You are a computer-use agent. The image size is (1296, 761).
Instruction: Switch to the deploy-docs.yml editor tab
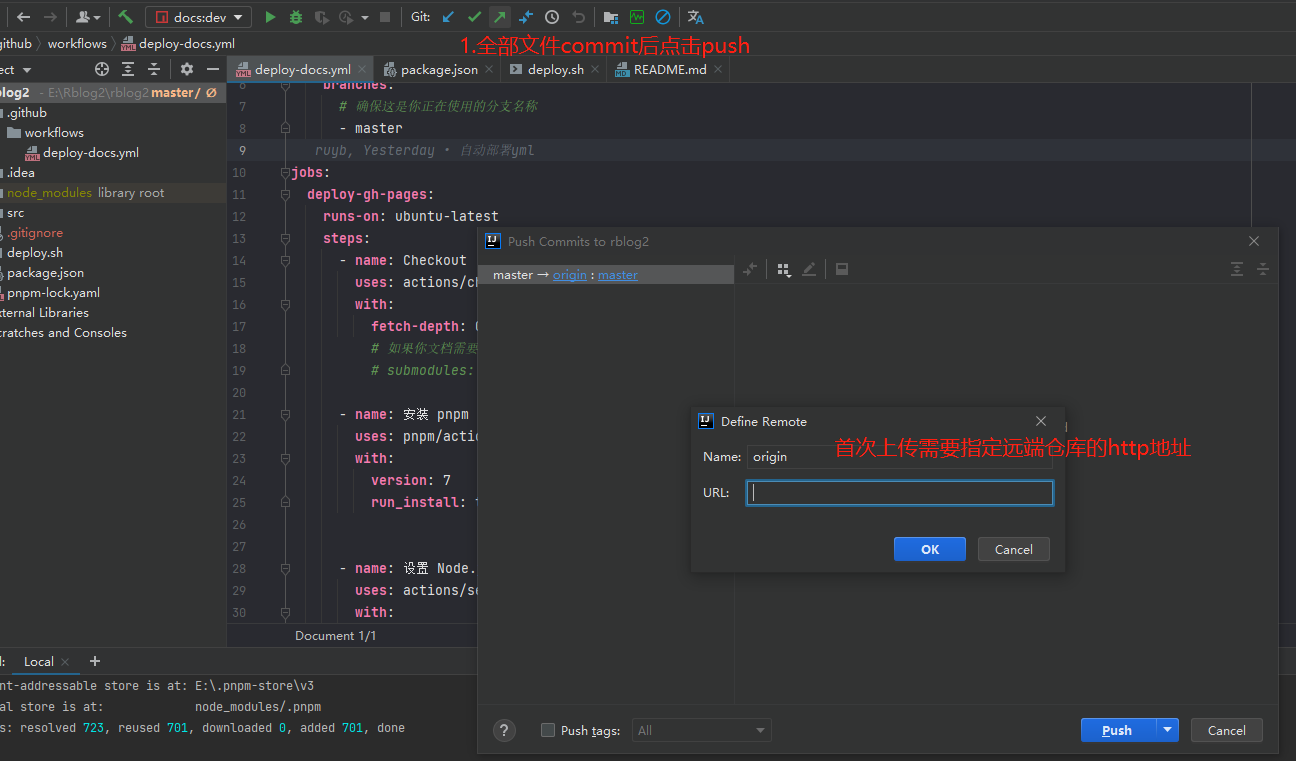point(300,70)
